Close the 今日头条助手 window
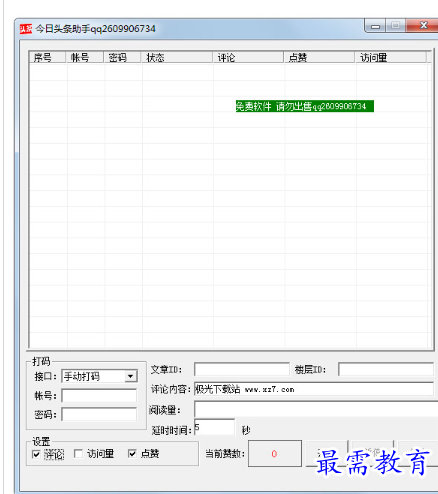 click(x=423, y=26)
